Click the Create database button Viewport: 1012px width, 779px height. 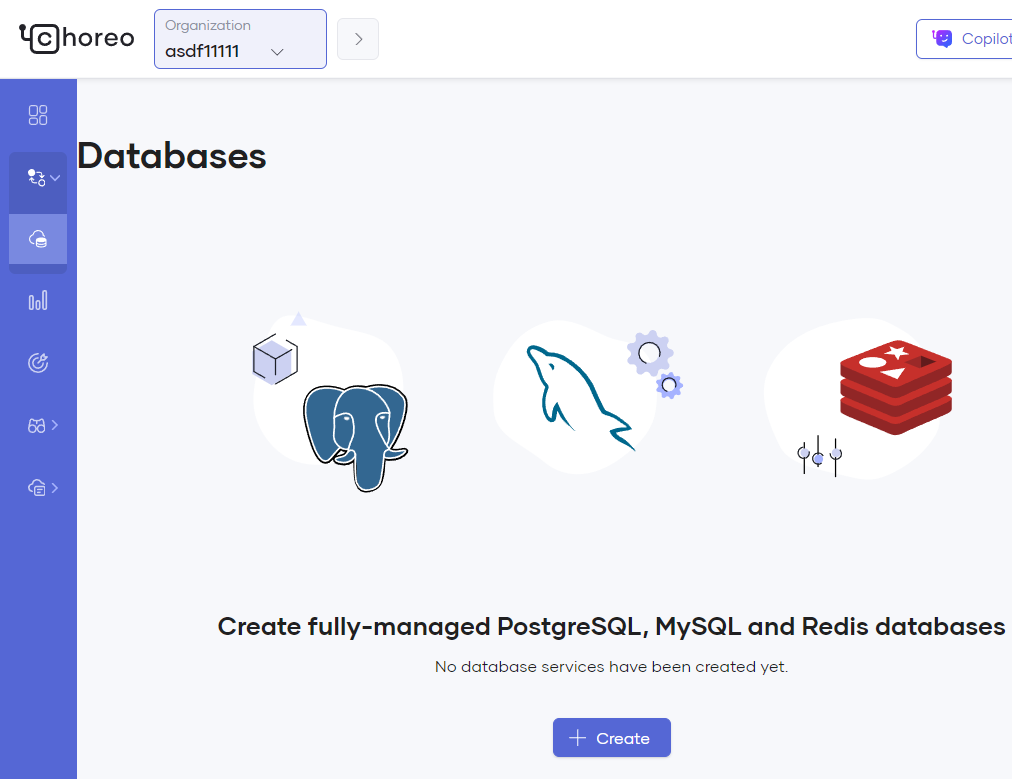(612, 738)
